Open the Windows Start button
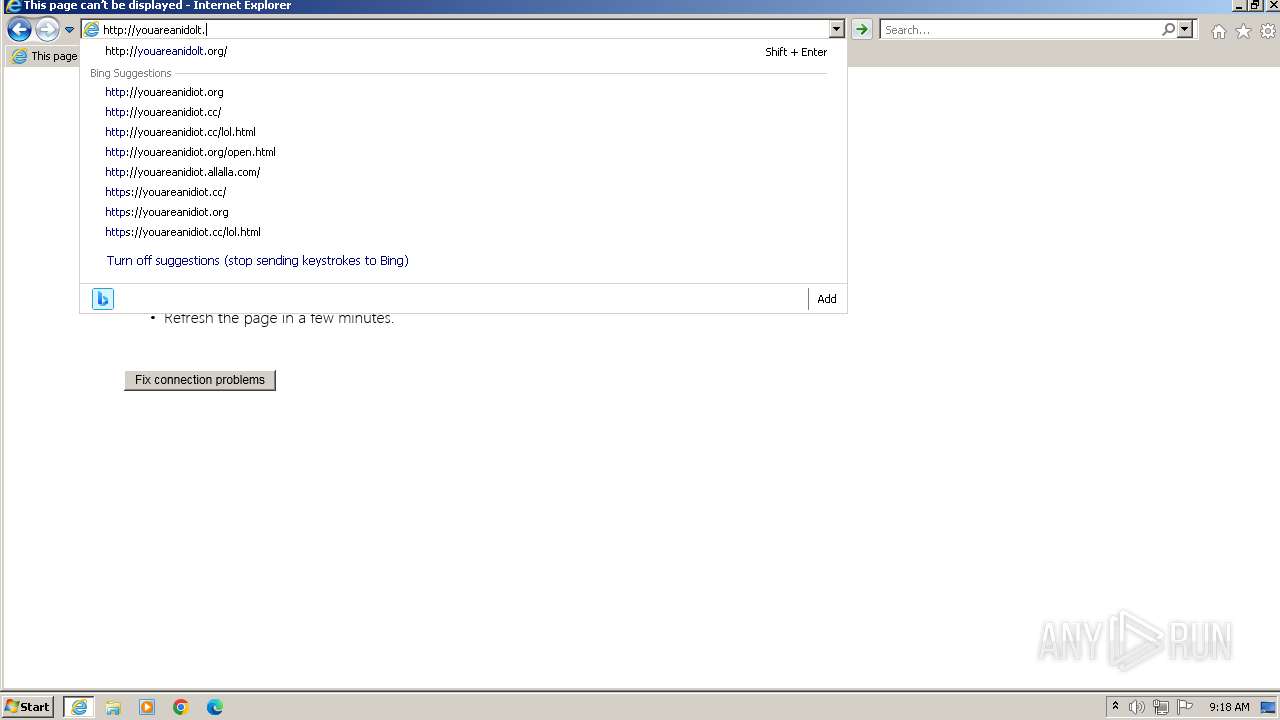Screen dimensions: 1280x720 (x=28, y=707)
